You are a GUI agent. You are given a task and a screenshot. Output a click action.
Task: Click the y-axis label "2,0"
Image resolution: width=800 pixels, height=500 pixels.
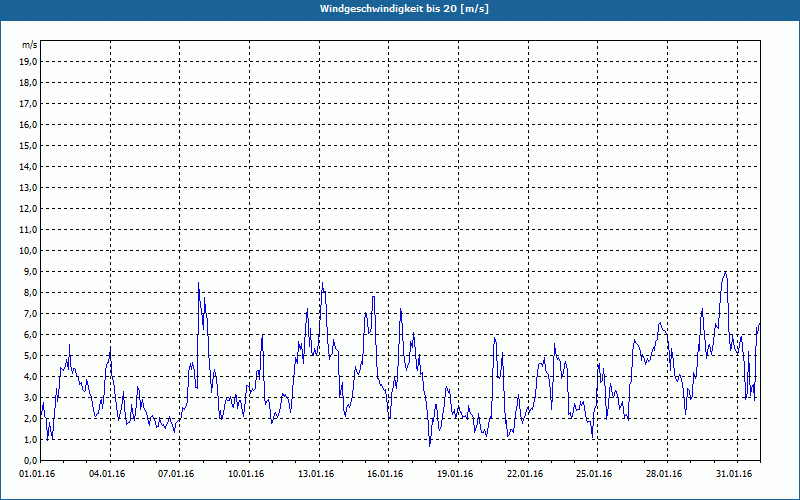pos(30,418)
